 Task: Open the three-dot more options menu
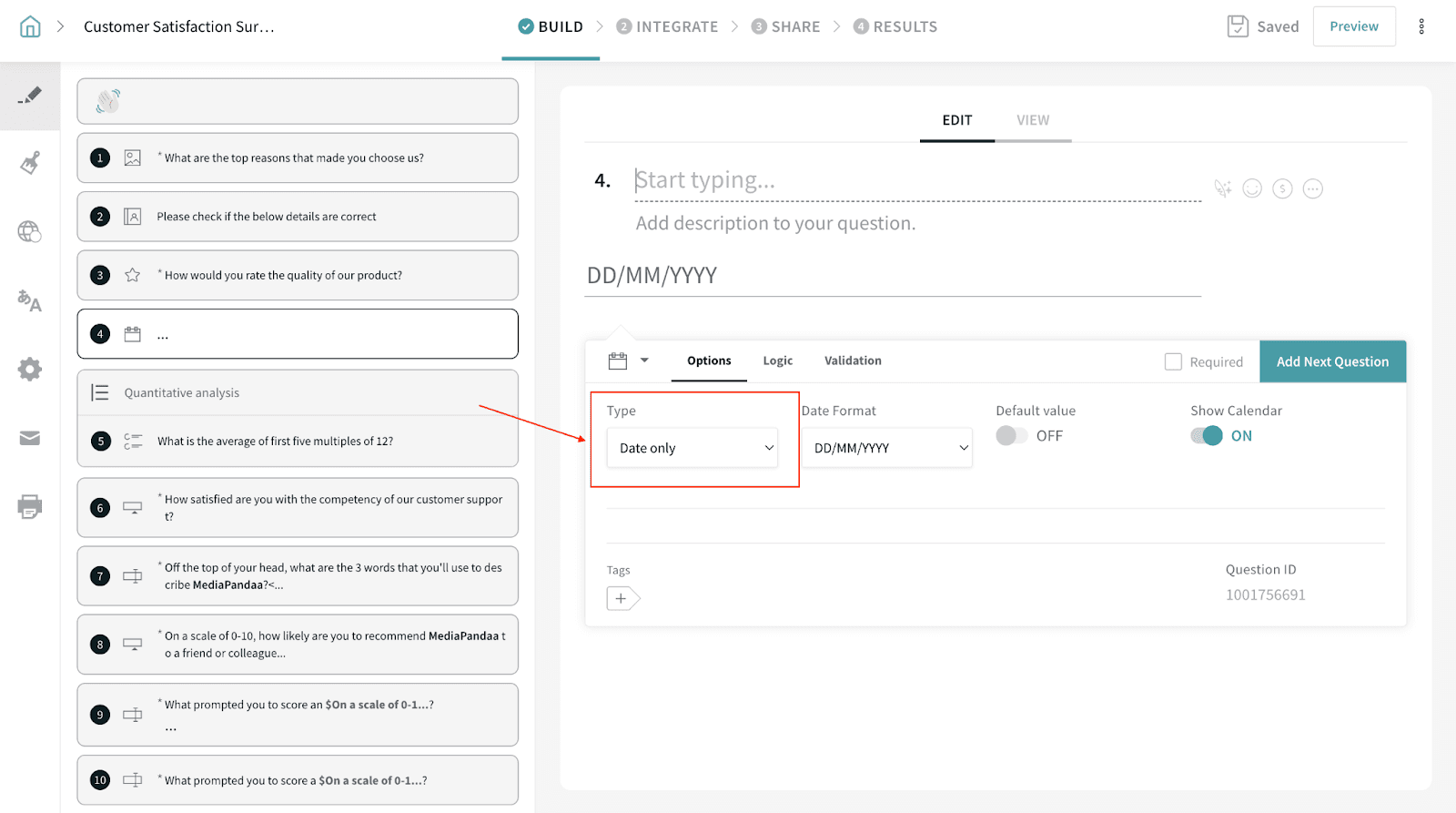1421,26
